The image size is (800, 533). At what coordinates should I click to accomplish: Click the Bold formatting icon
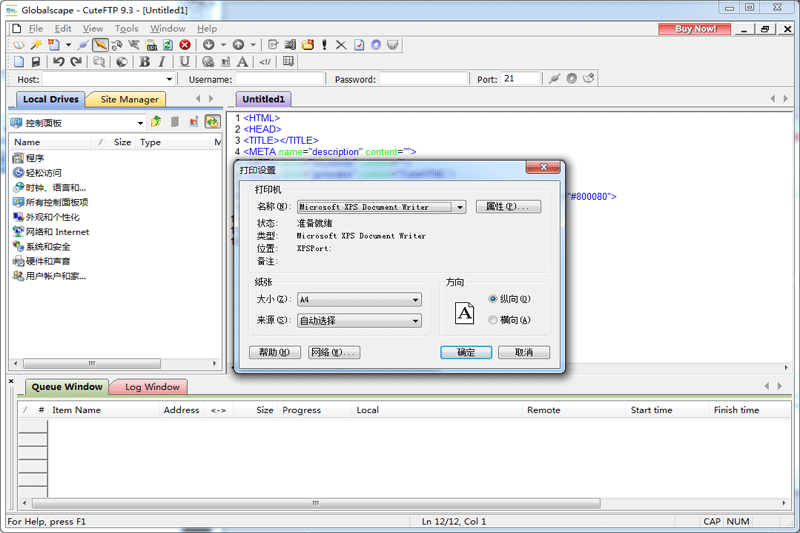click(x=145, y=62)
